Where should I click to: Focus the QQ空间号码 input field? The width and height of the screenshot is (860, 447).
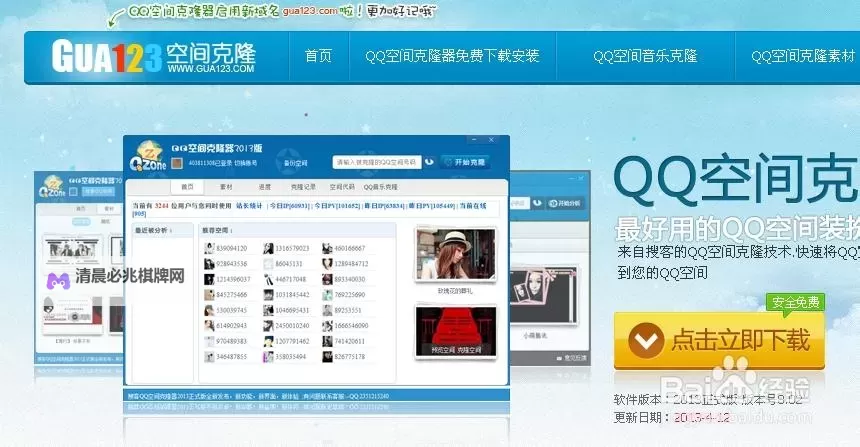click(376, 162)
